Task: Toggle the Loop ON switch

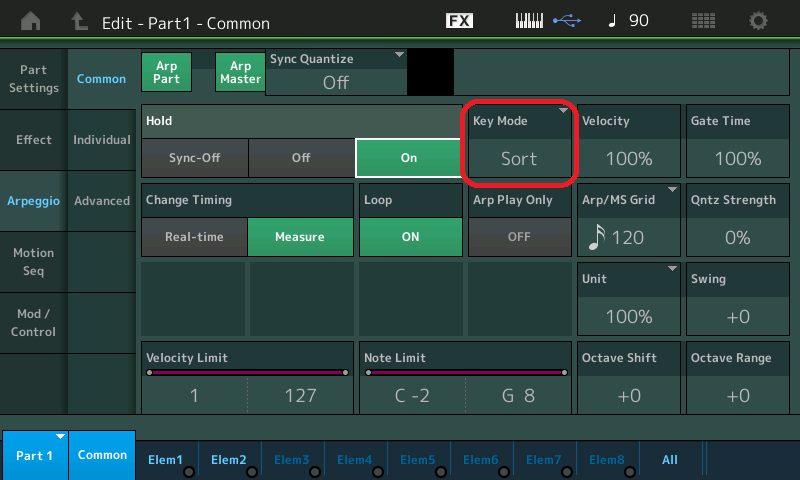Action: [x=410, y=237]
